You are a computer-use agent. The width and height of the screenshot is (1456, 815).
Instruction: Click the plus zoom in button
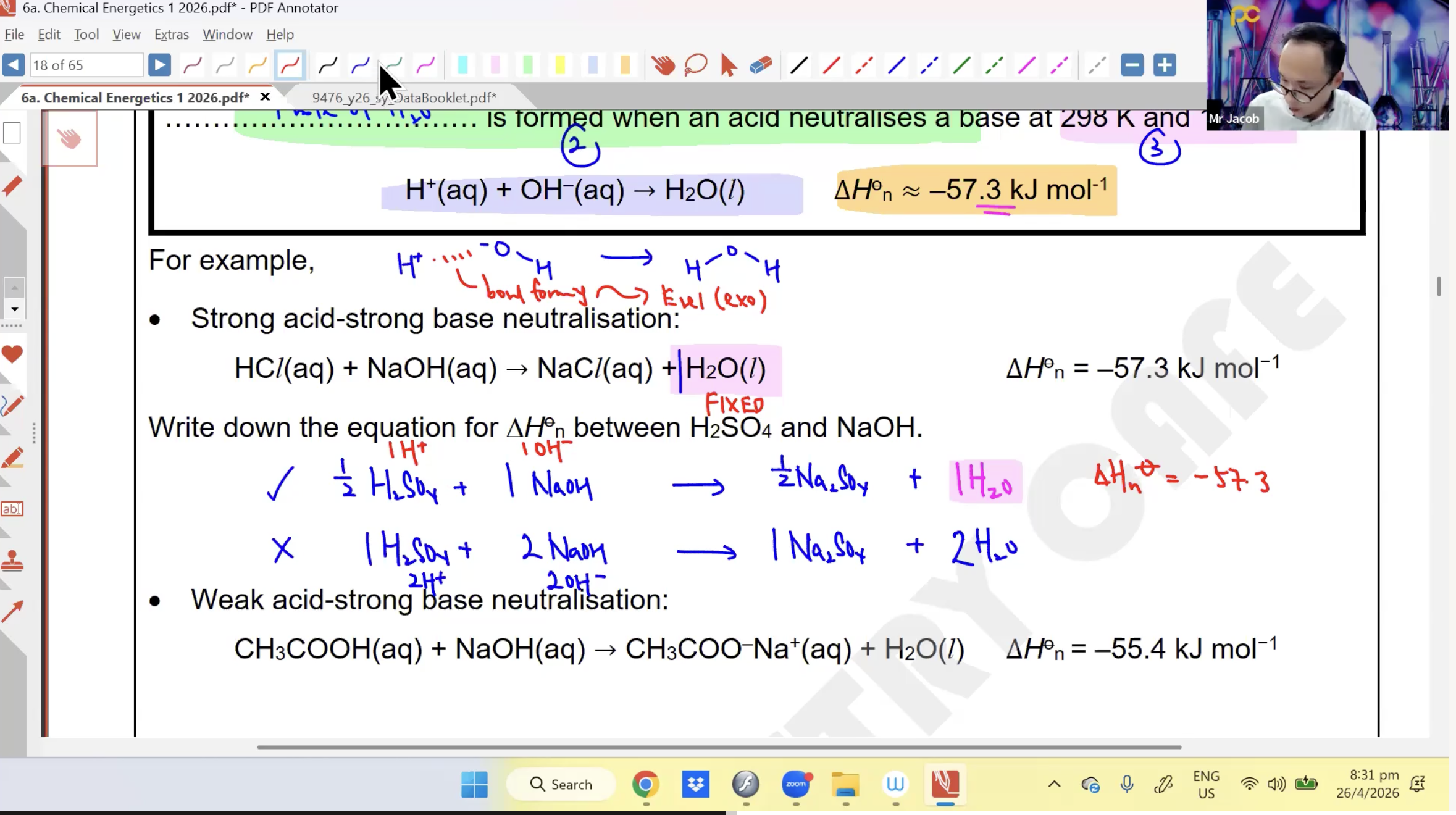coord(1165,65)
